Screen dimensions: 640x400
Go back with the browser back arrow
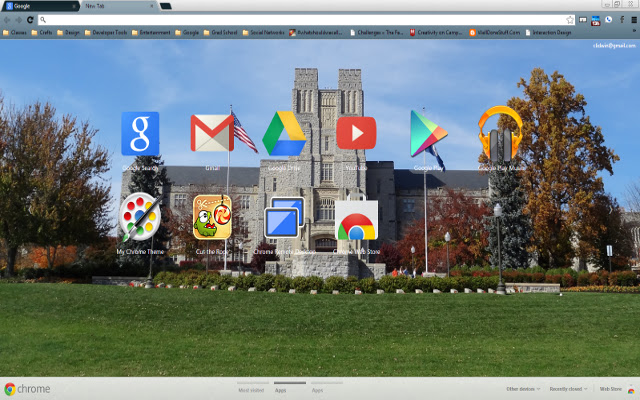pyautogui.click(x=7, y=20)
